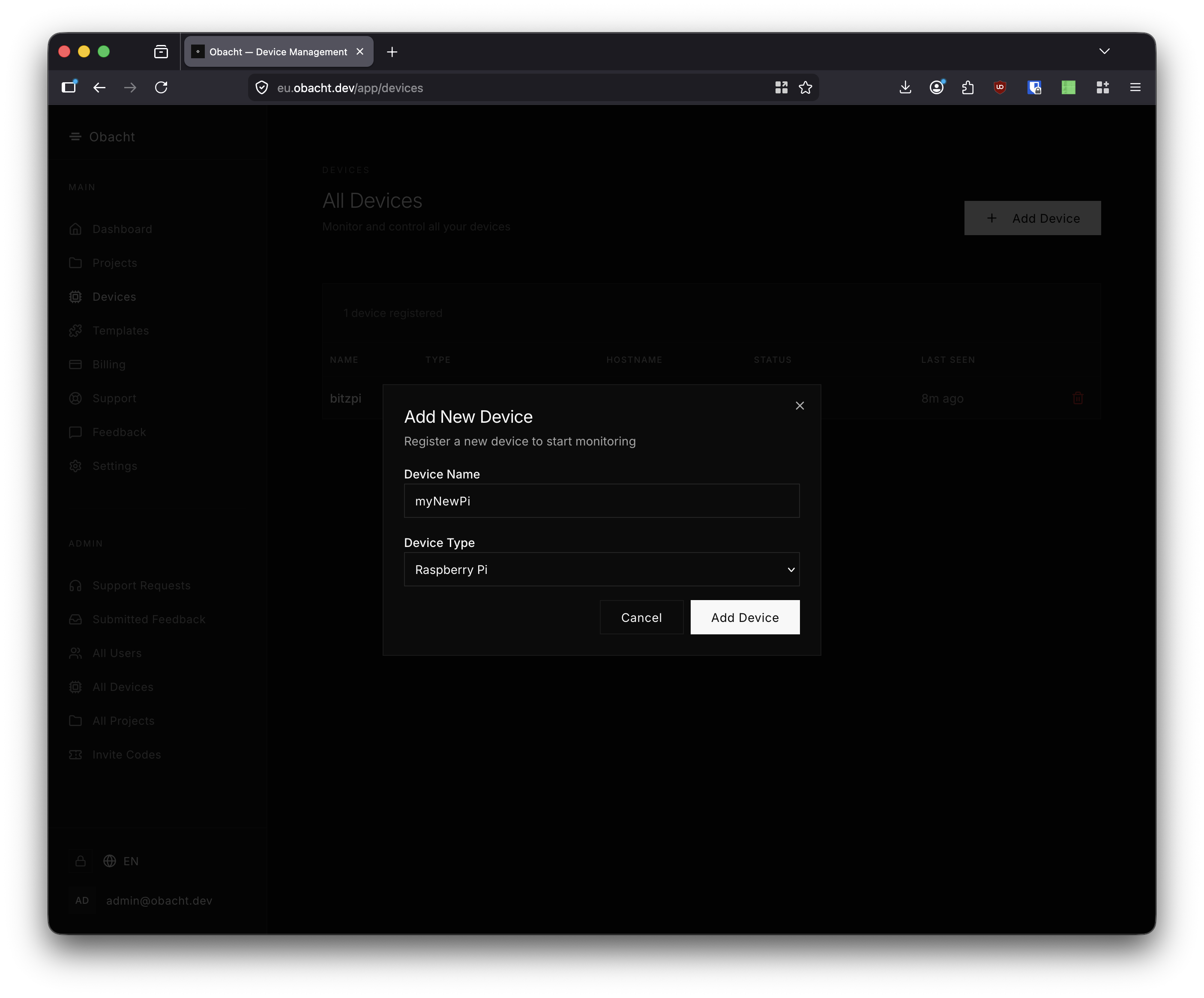Viewport: 1204px width, 998px height.
Task: Open the browser hamburger menu
Action: 1135,87
